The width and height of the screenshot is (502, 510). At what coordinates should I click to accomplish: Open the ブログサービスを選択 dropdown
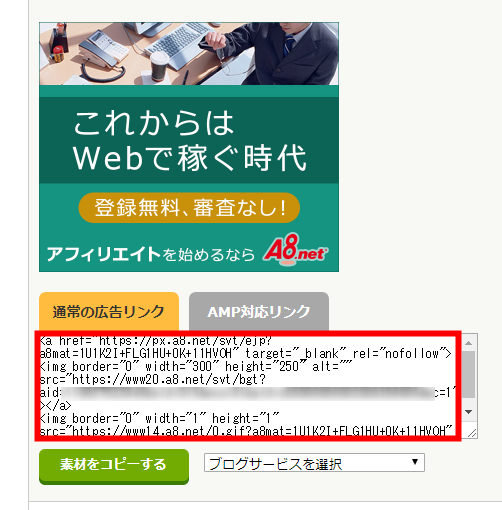click(314, 463)
